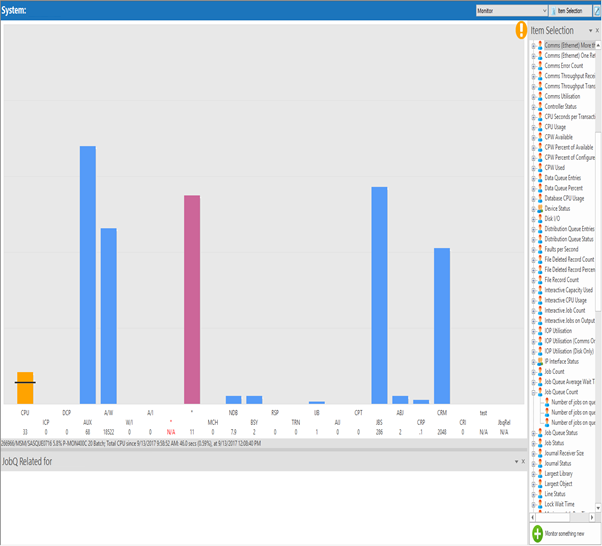Click the help icon beside Item Selection button
Viewport: 602px width, 546px height.
click(x=597, y=11)
